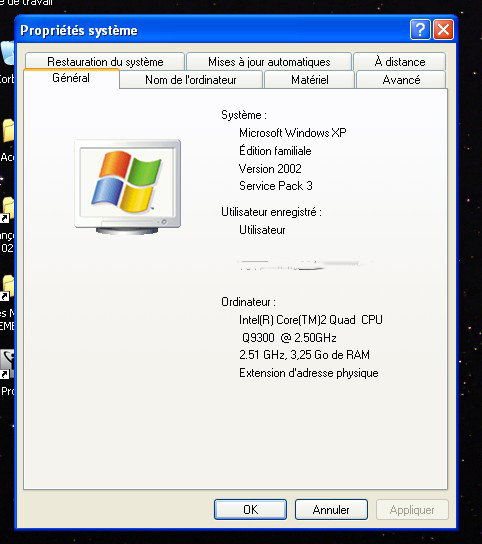
Task: Click the 'Édition familiale' text
Action: pos(275,151)
